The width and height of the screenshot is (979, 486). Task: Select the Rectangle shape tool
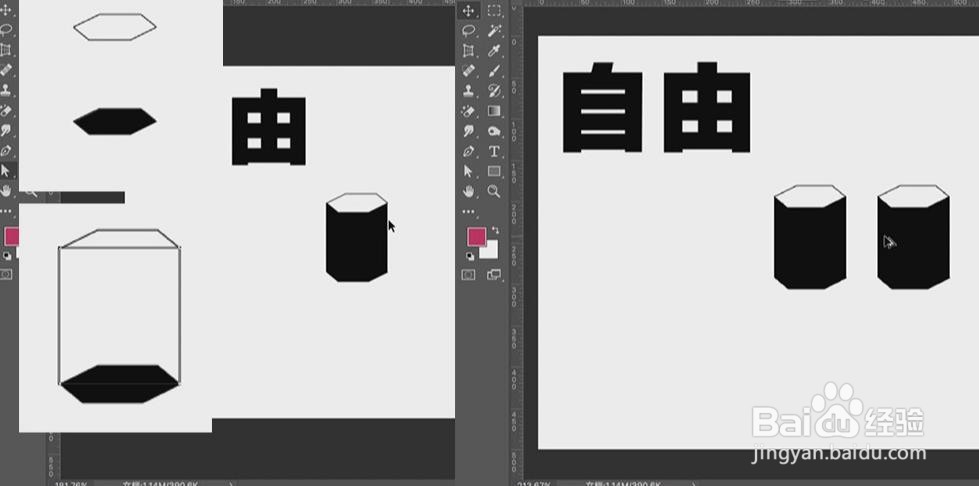[x=494, y=171]
